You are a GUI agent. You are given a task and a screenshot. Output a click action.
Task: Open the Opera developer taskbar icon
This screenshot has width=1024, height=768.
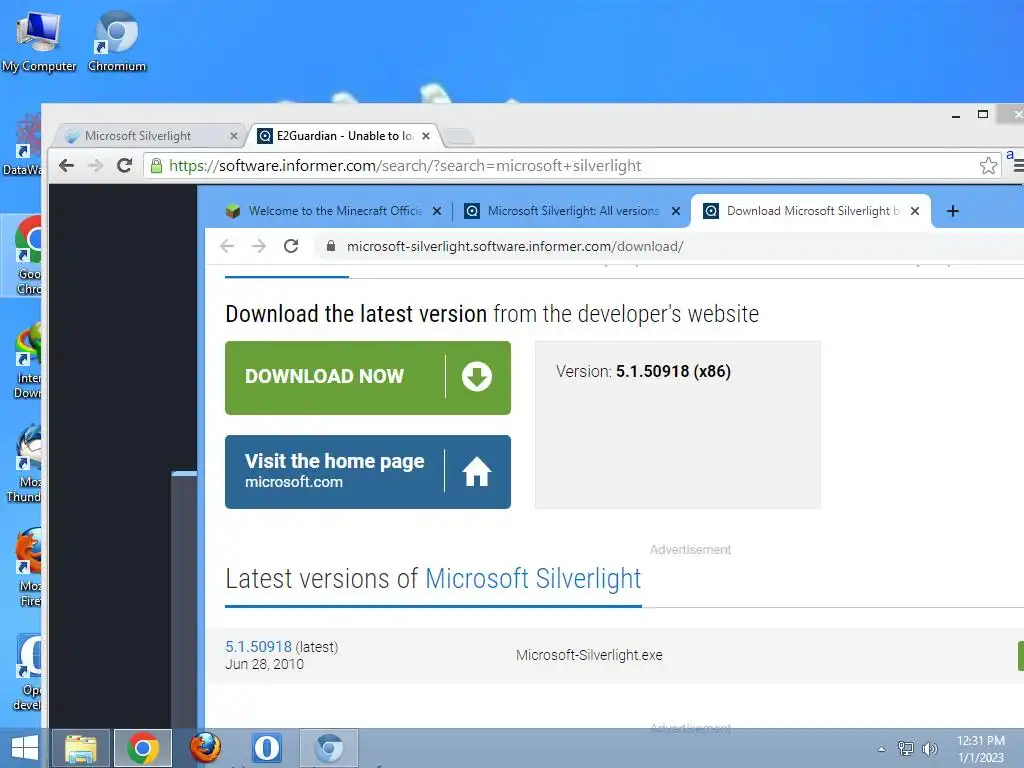click(x=266, y=748)
